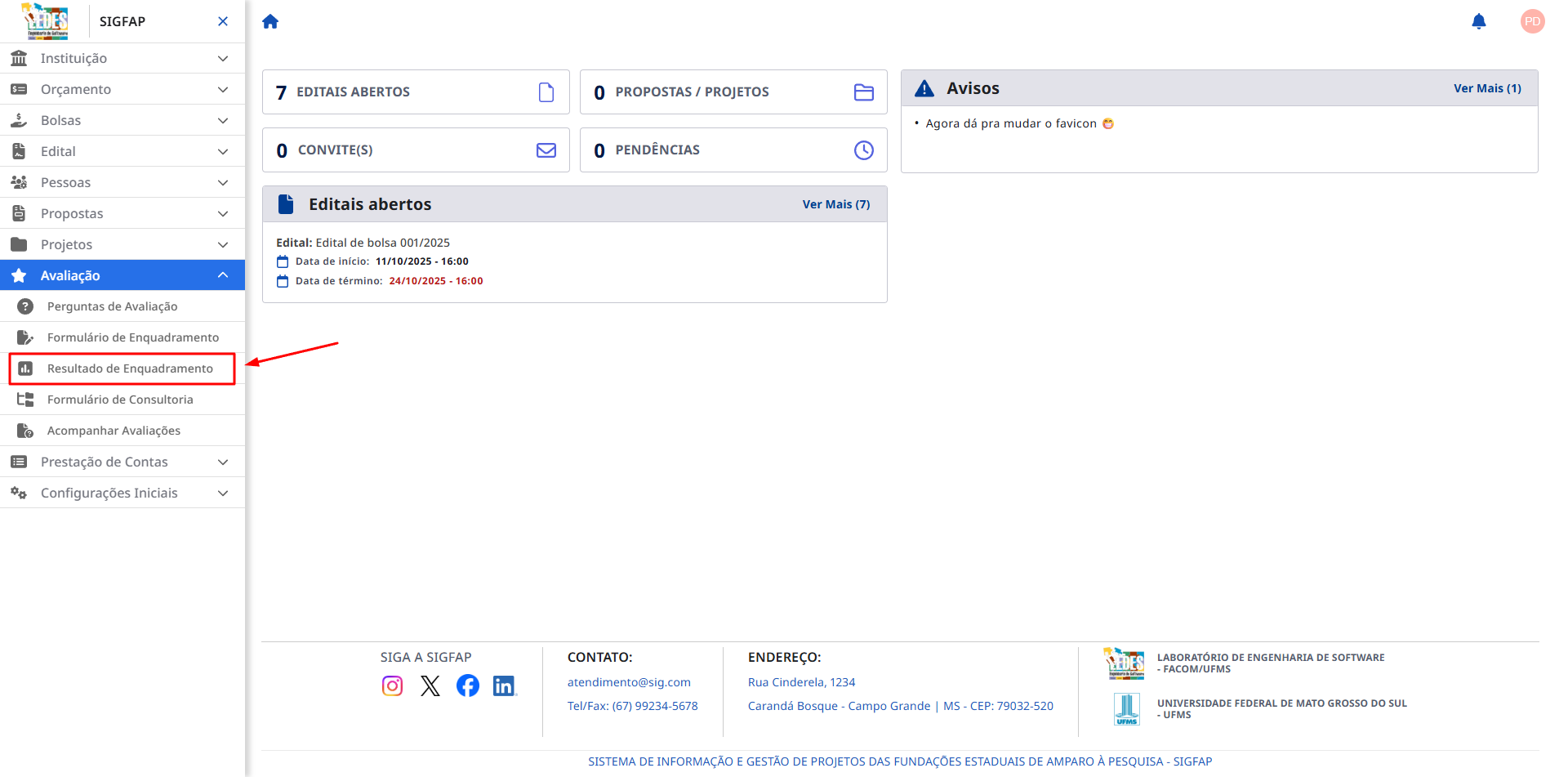Click the home icon in top bar
1568x777 pixels.
pos(270,22)
